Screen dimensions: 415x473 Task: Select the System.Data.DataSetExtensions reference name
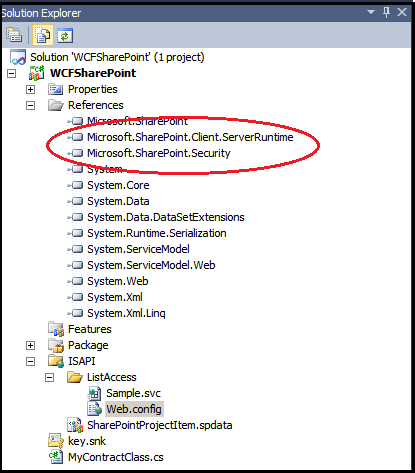coord(166,217)
